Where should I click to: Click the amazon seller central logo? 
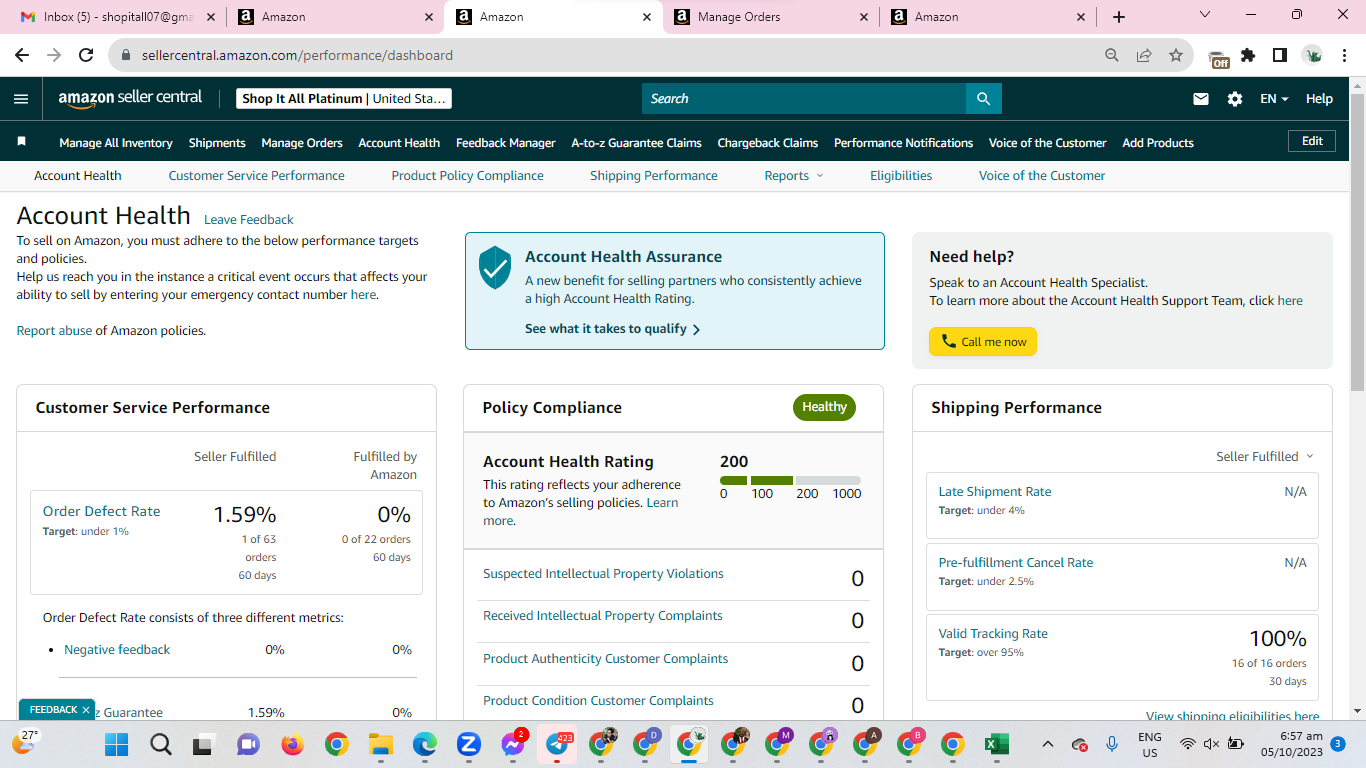coord(130,98)
